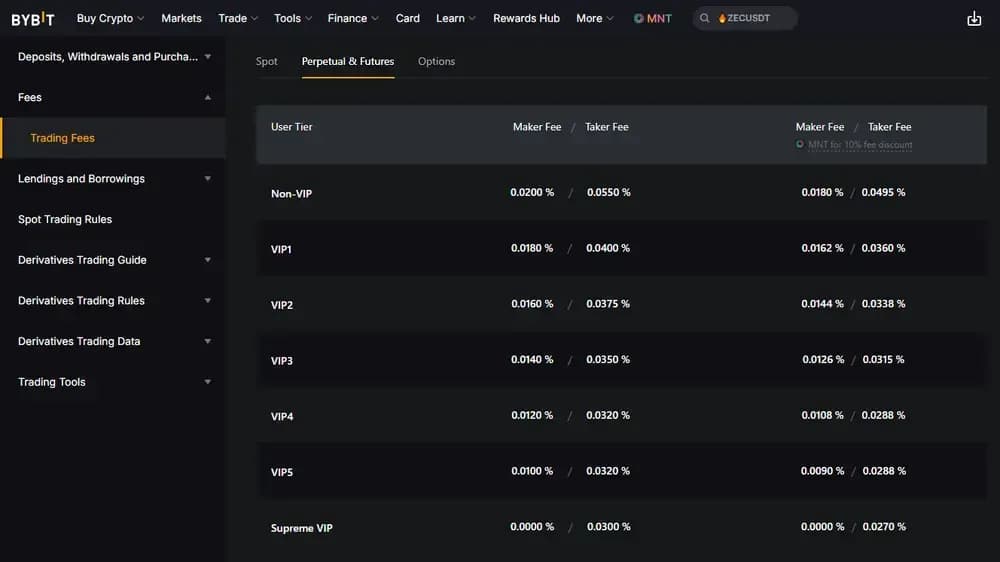Switch to the Spot tab

[267, 61]
